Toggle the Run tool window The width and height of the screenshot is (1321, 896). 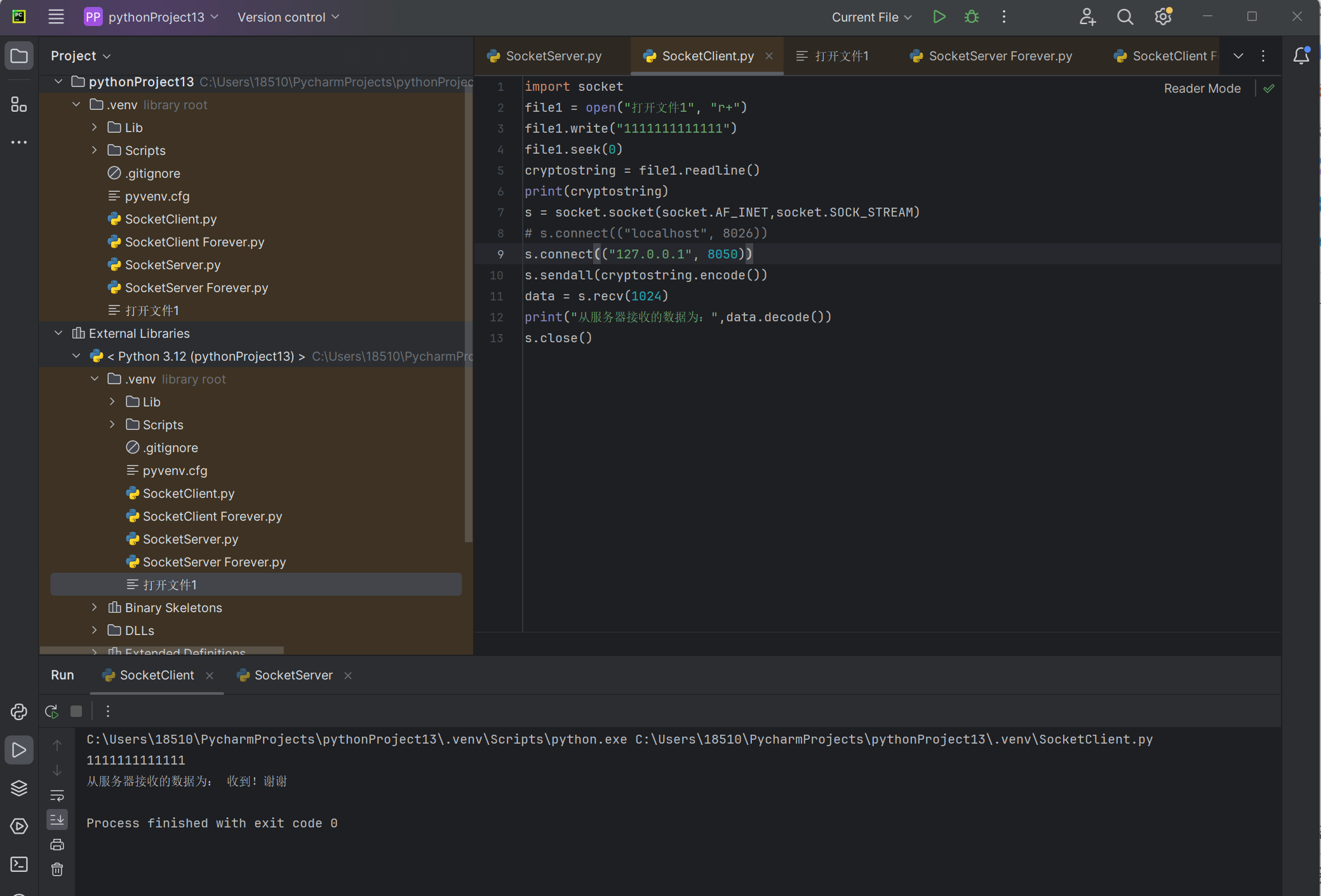19,750
